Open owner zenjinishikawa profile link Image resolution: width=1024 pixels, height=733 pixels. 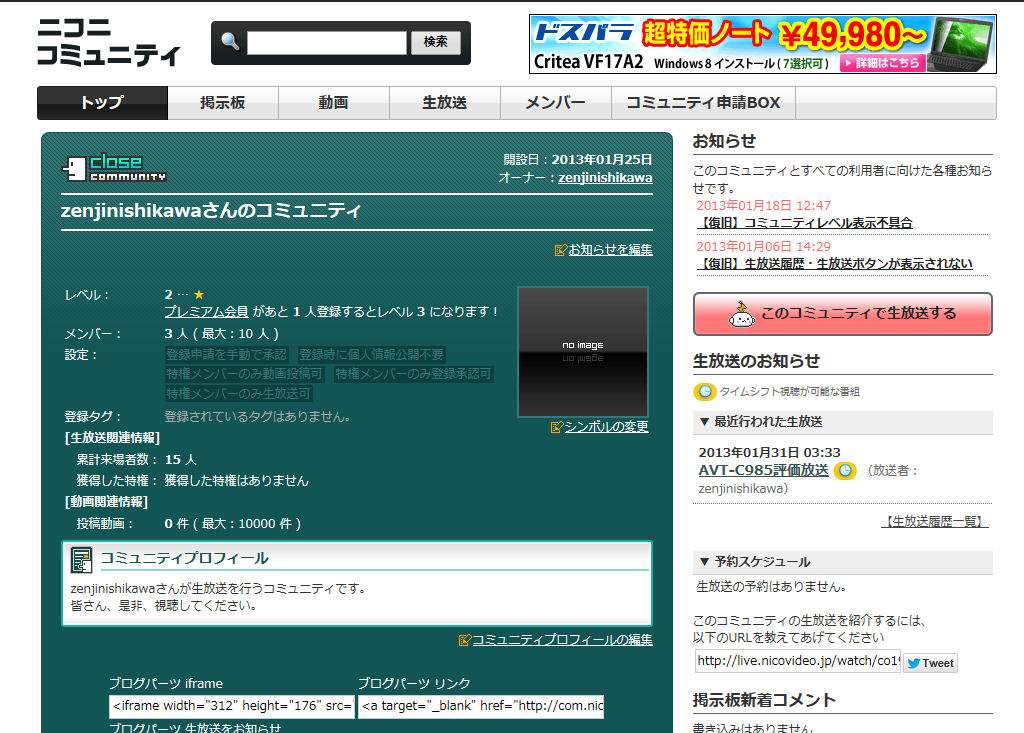(x=605, y=178)
